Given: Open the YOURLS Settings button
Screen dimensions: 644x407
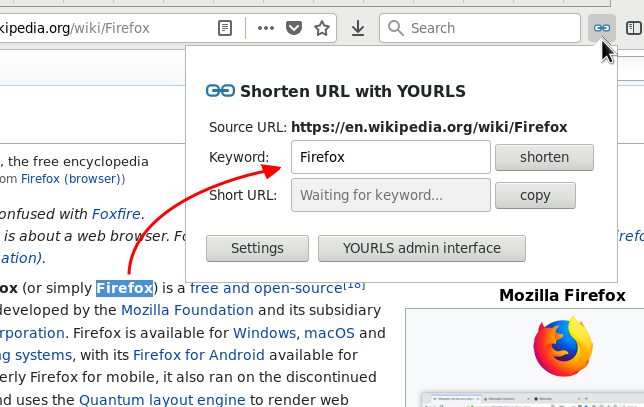Looking at the screenshot, I should click(257, 248).
